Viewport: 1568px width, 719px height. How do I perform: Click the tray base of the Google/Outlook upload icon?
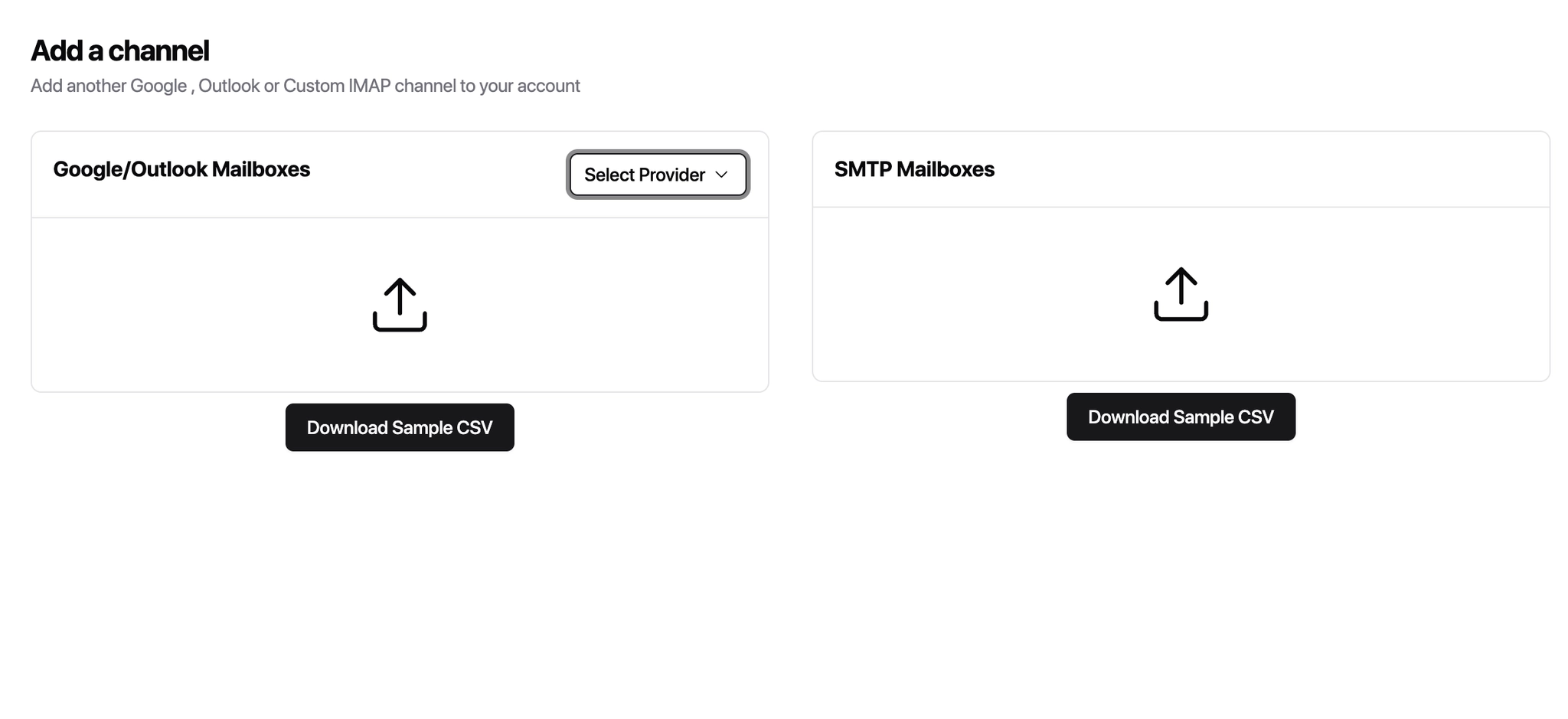pos(400,328)
